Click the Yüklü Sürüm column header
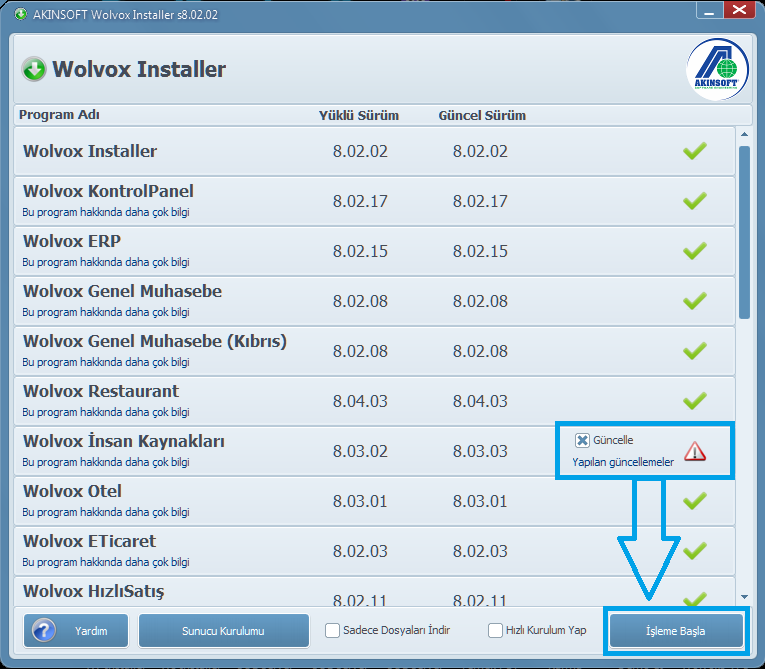Screen dimensions: 765x669 [359, 116]
